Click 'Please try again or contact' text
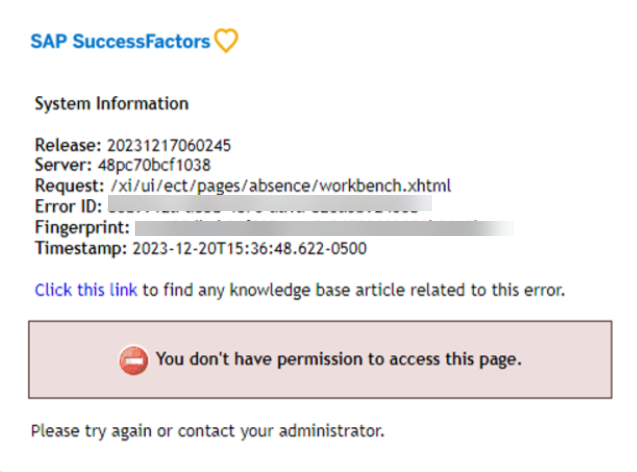This screenshot has width=637, height=472. tap(133, 431)
